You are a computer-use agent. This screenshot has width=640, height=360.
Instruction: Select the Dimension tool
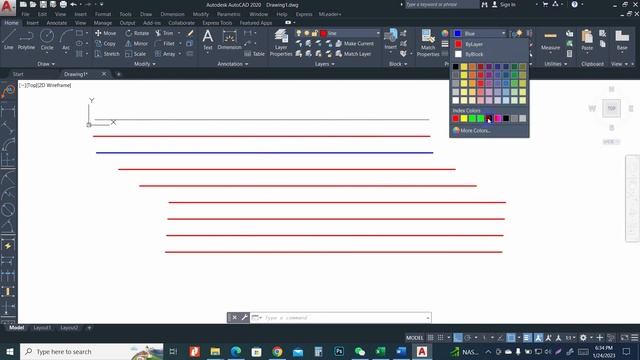[x=229, y=40]
